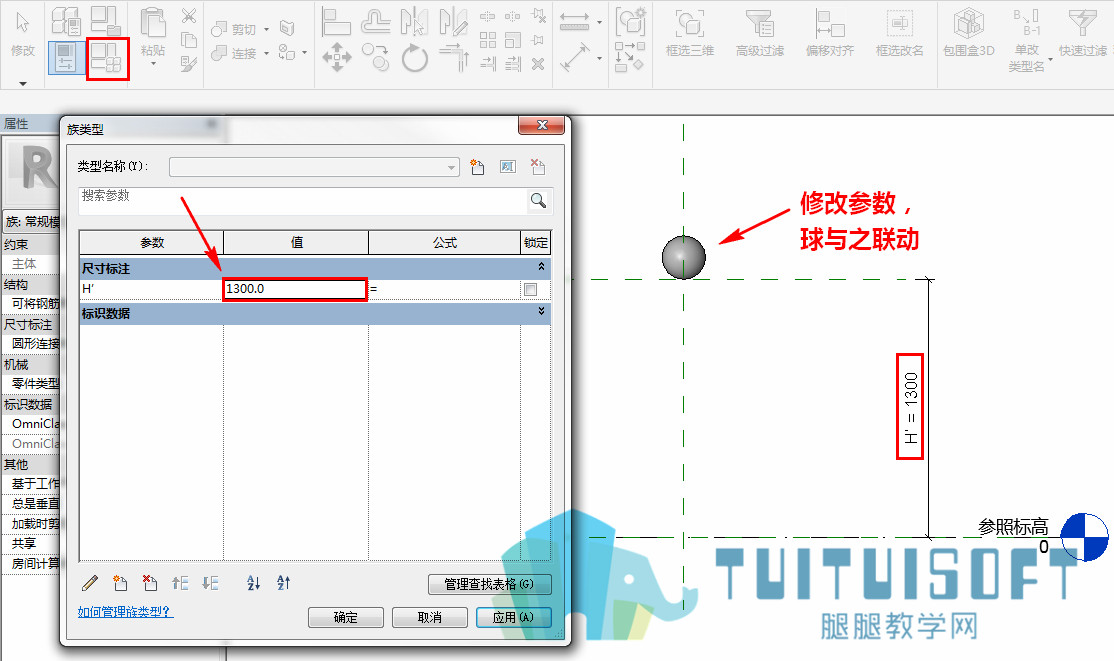
Task: Click the 确定 OK button
Action: 345,617
